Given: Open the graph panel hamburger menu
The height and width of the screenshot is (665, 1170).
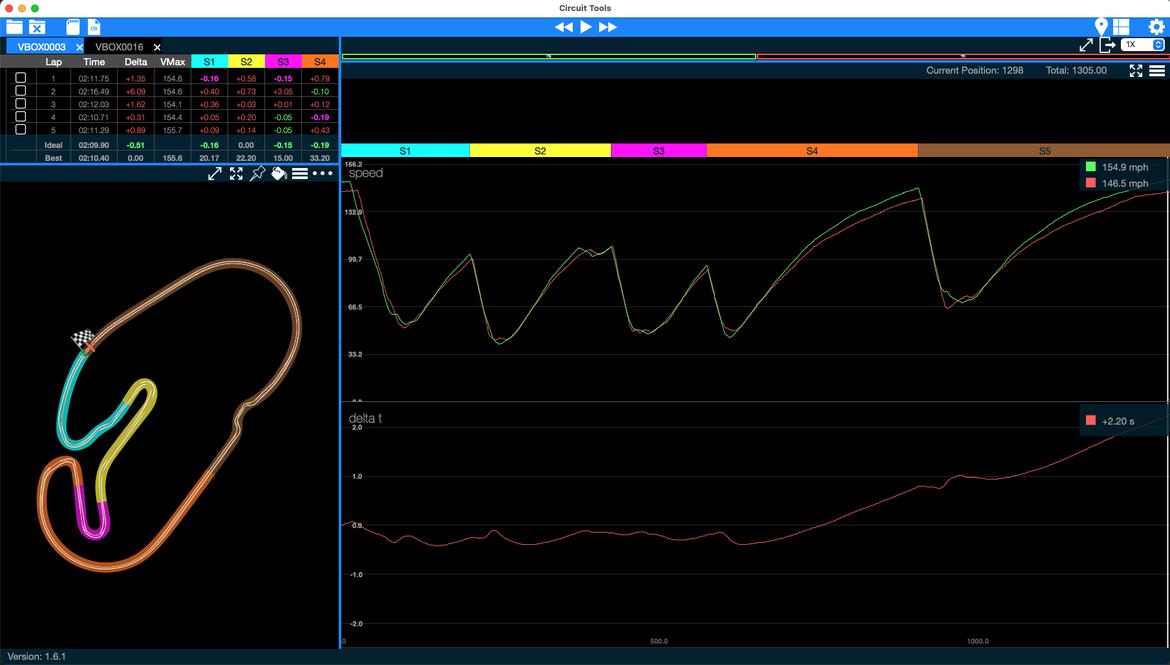Looking at the screenshot, I should [1157, 71].
